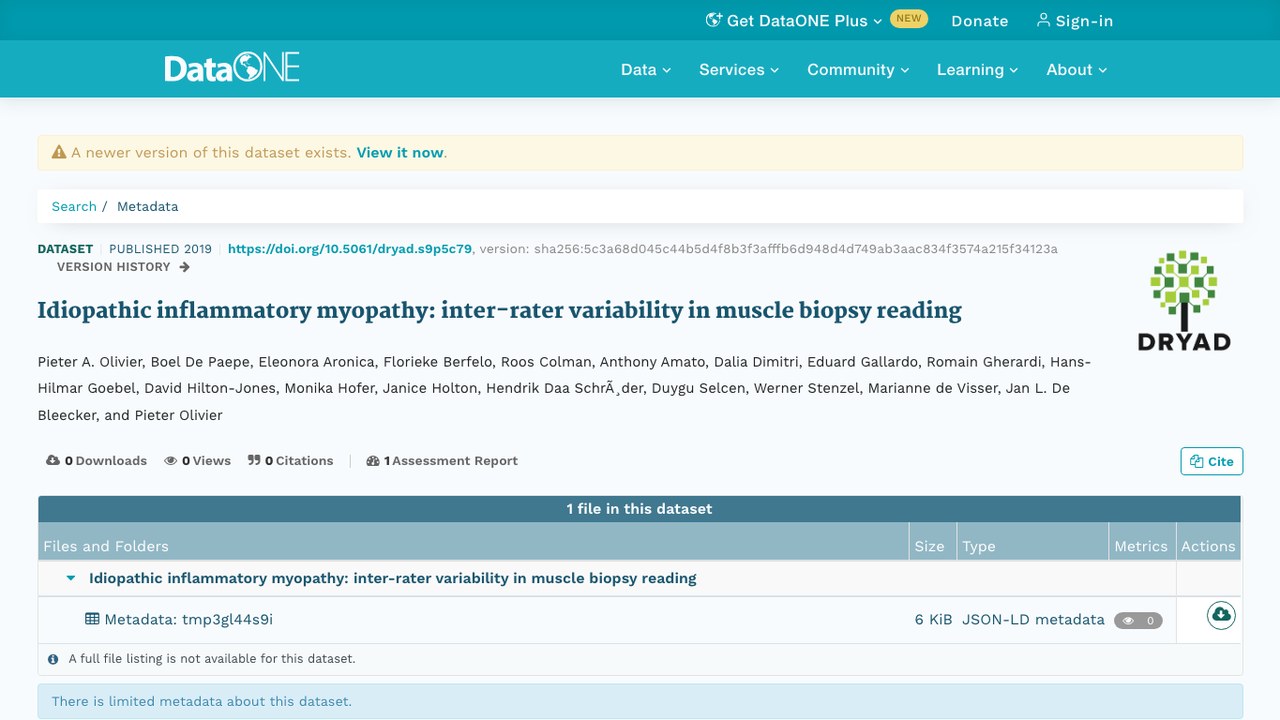Click the gauge icon beside Assessment Report
The width and height of the screenshot is (1280, 720).
[373, 461]
